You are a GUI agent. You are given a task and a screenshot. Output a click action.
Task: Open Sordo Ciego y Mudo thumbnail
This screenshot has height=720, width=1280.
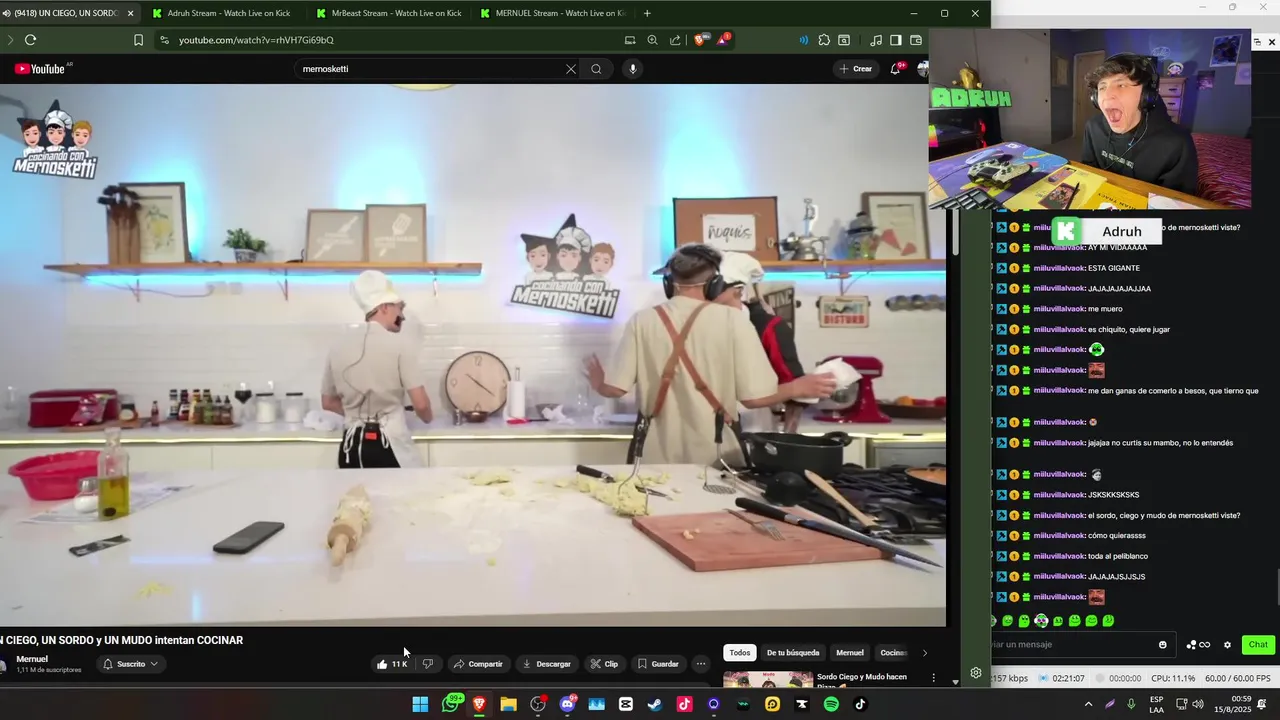point(768,679)
